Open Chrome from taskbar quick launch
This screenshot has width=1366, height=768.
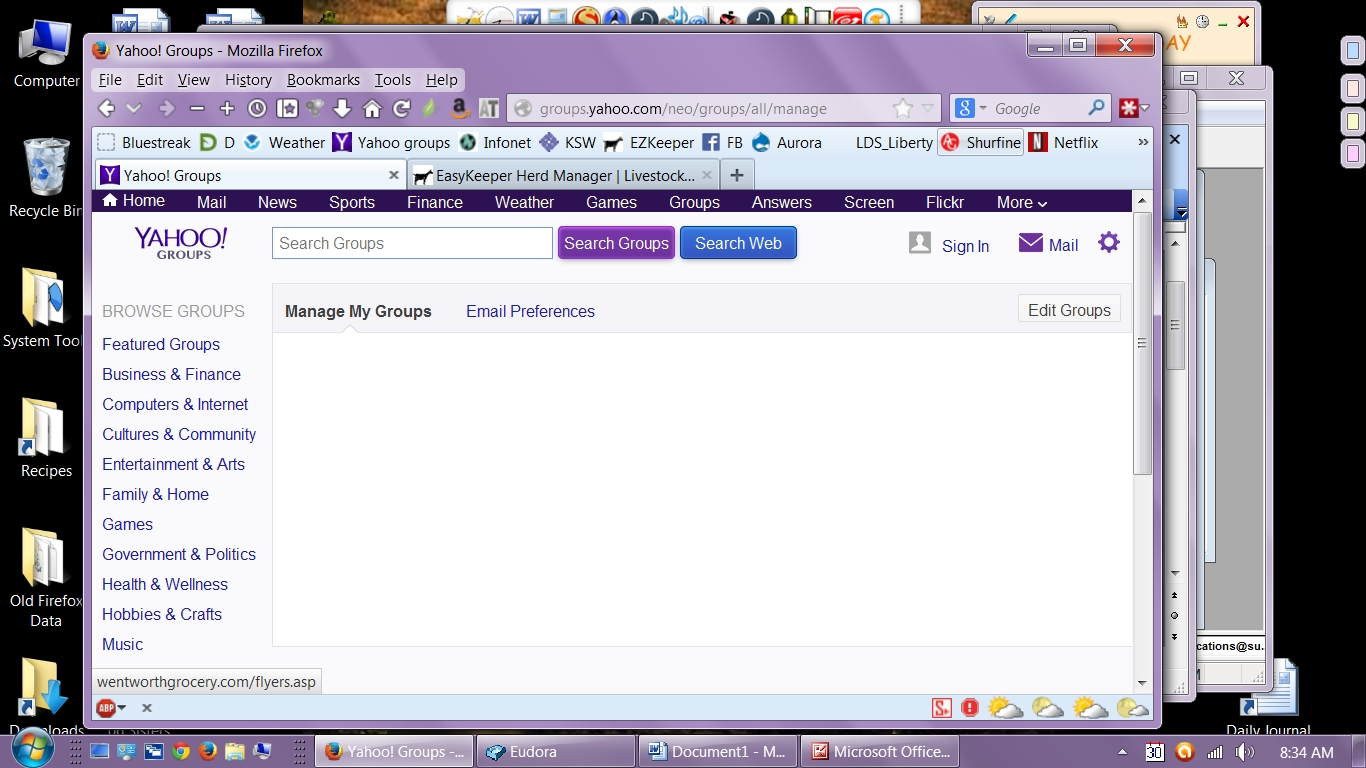181,751
